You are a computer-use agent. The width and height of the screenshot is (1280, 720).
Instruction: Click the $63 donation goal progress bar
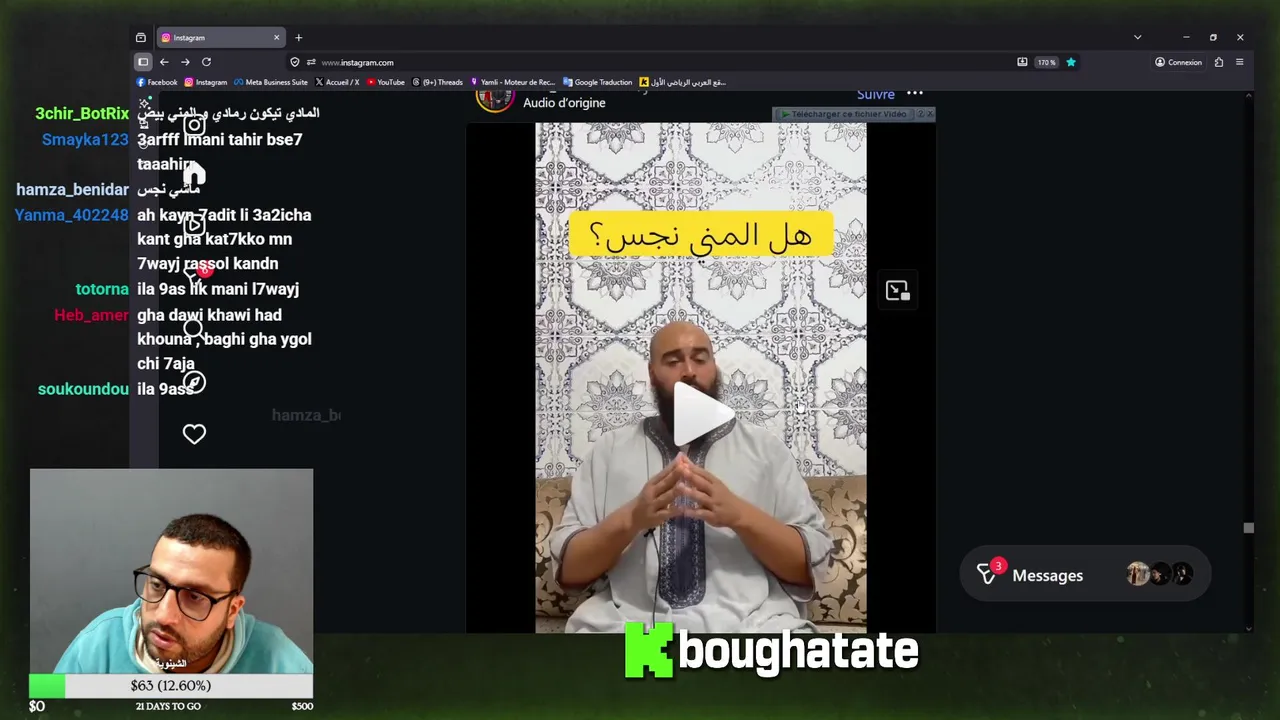(171, 686)
